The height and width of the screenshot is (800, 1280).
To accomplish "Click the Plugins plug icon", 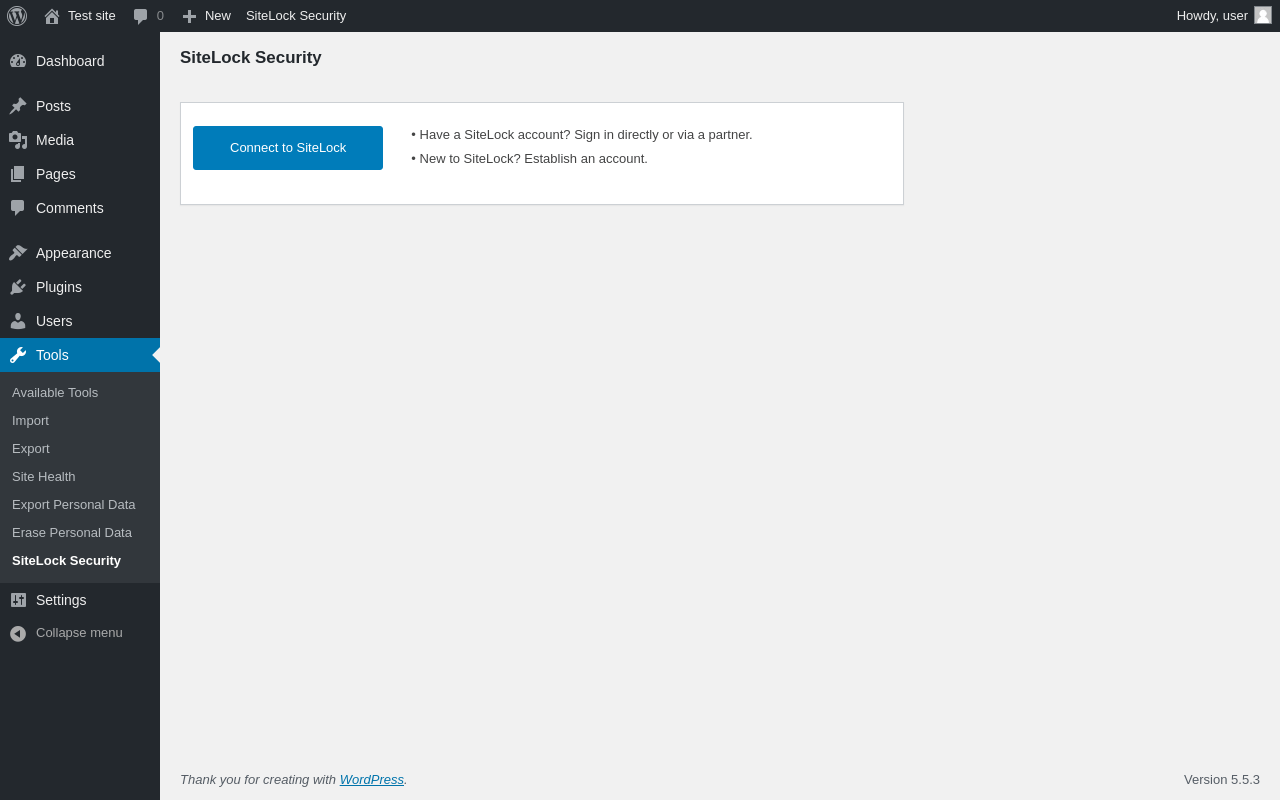I will pos(18,287).
